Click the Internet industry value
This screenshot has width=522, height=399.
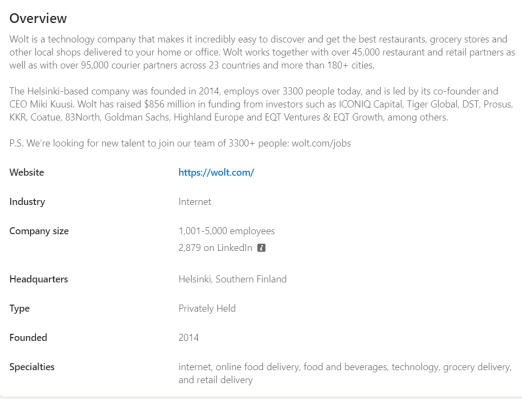tap(195, 202)
